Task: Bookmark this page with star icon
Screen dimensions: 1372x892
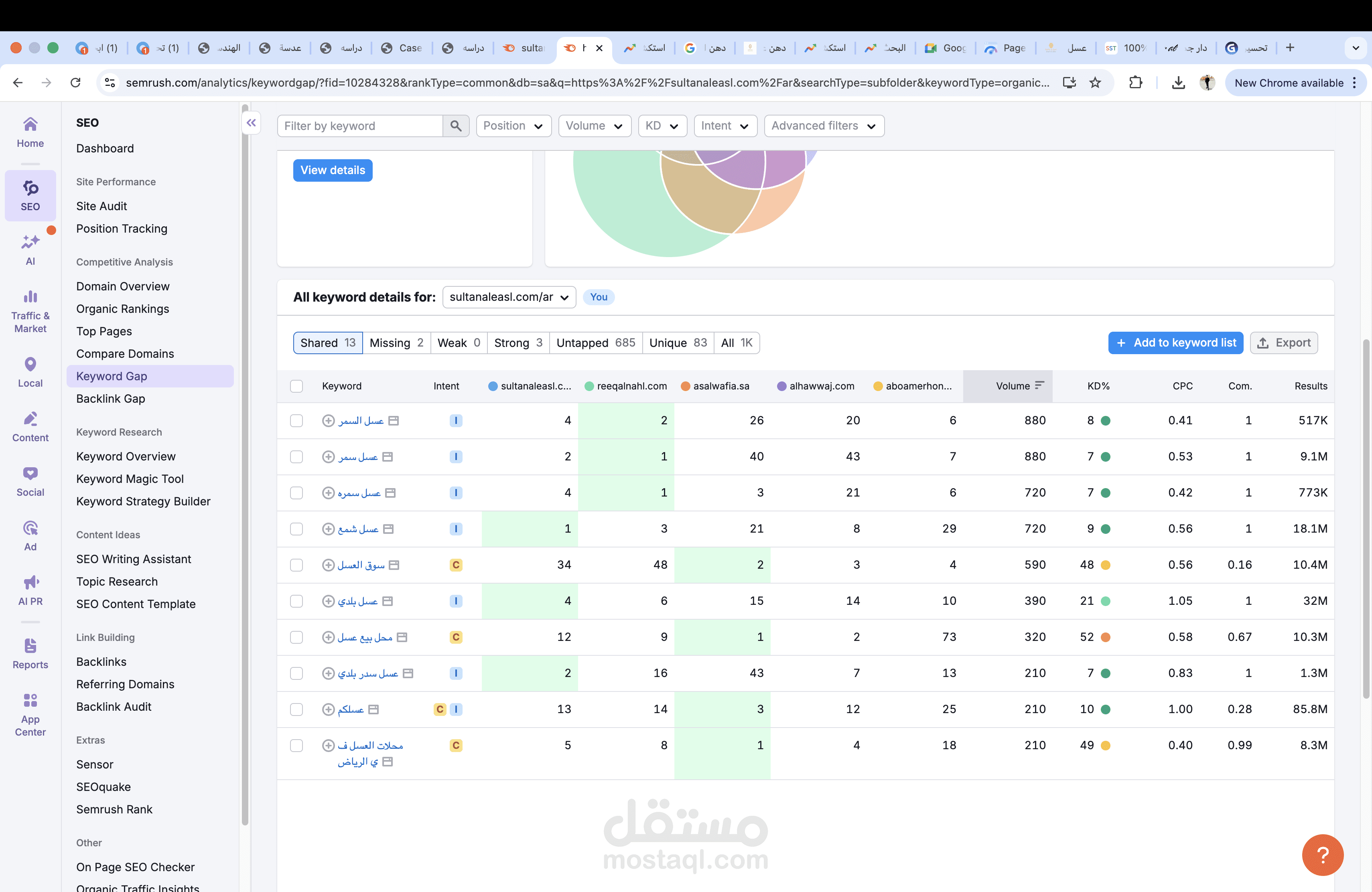Action: [x=1095, y=82]
